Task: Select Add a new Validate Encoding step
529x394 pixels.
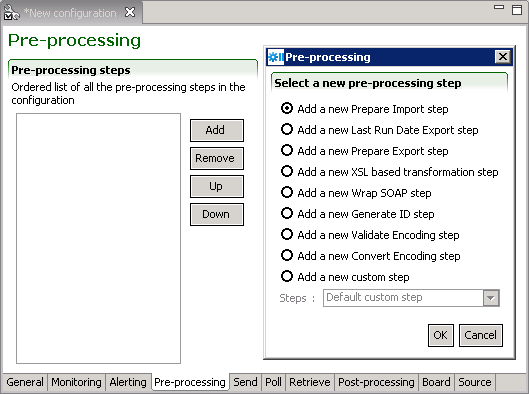Action: (370, 234)
